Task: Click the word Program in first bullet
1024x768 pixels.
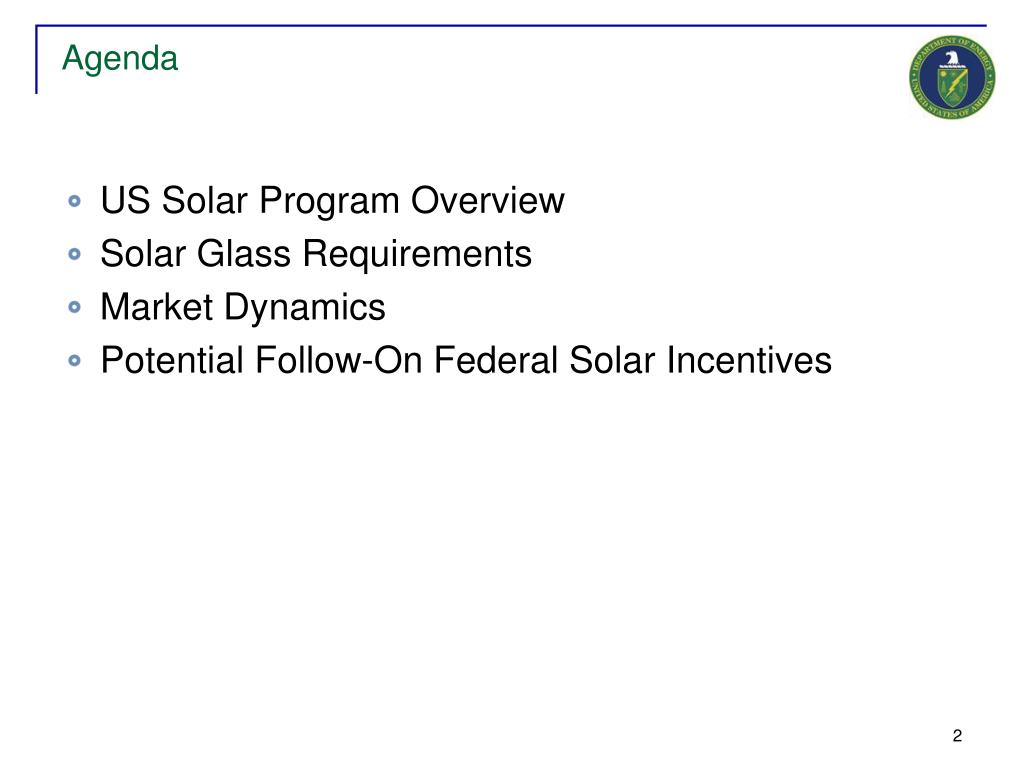Action: [329, 202]
